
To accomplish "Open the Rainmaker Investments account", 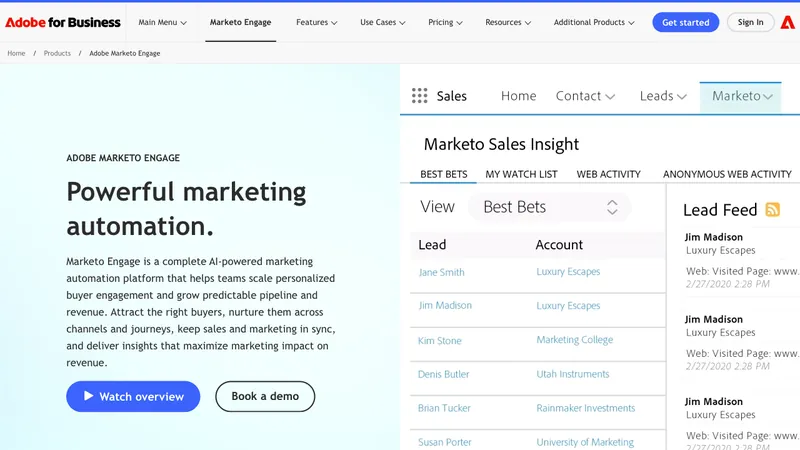I will (x=585, y=408).
